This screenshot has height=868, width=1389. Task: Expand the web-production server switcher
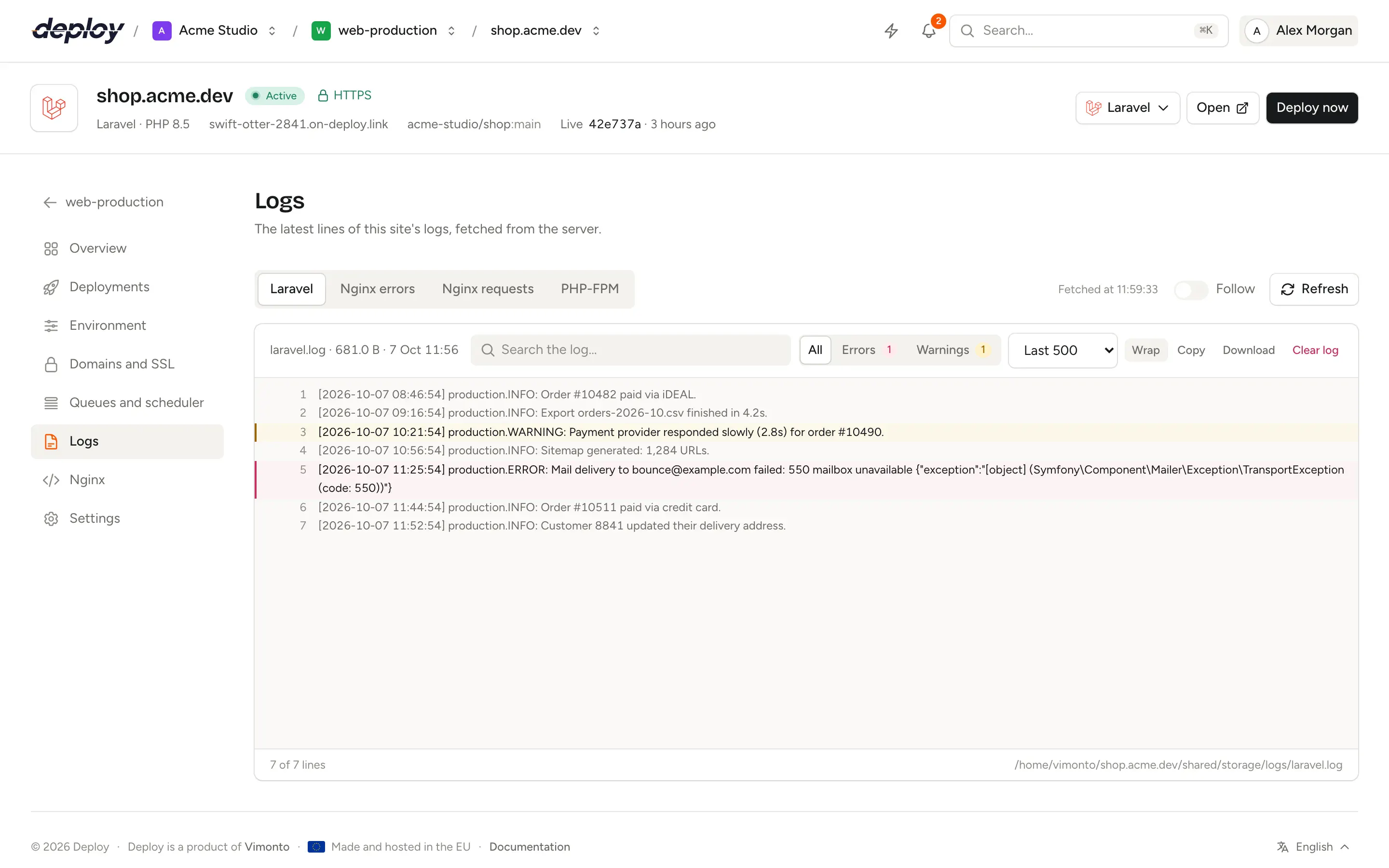tap(452, 30)
